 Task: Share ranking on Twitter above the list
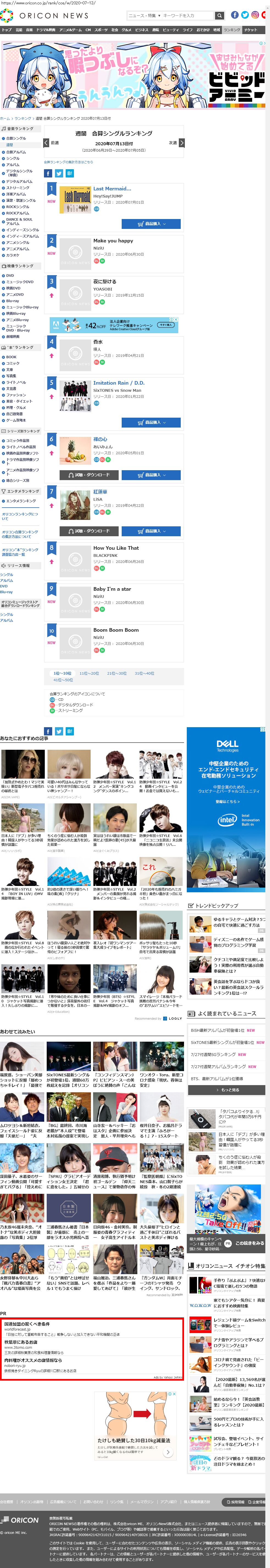click(59, 174)
